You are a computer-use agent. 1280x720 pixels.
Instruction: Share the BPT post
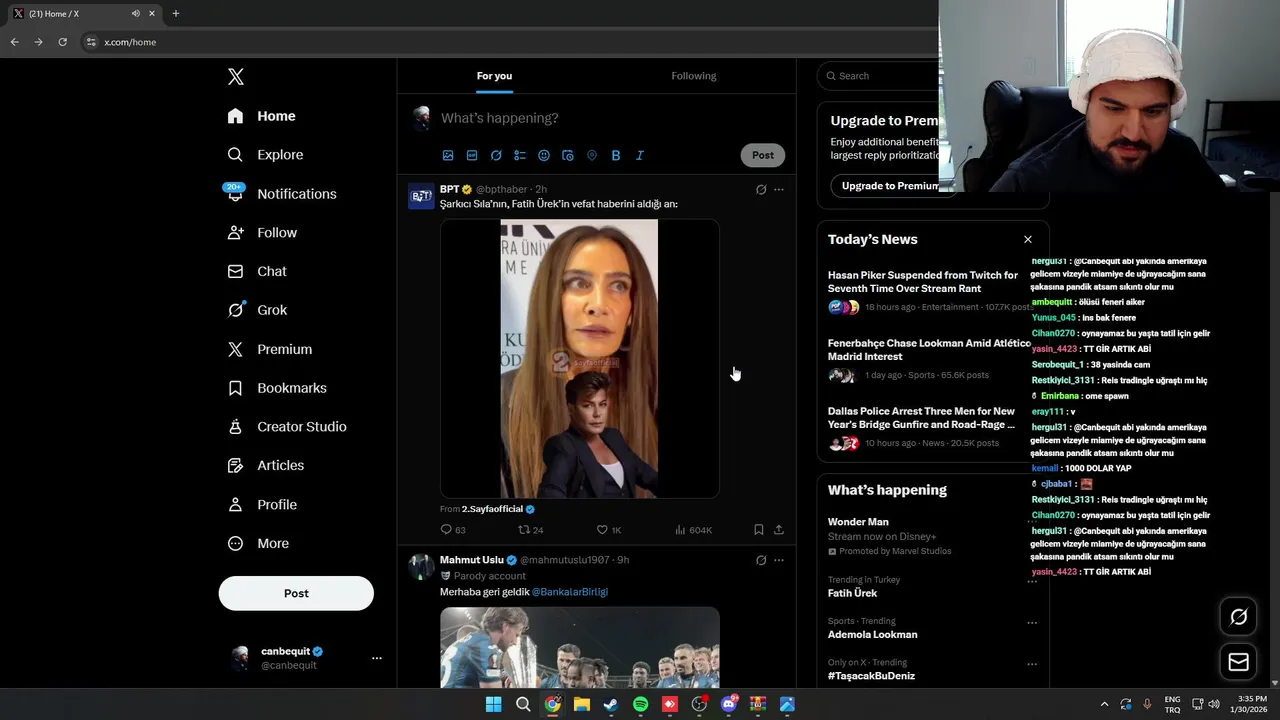pyautogui.click(x=779, y=530)
